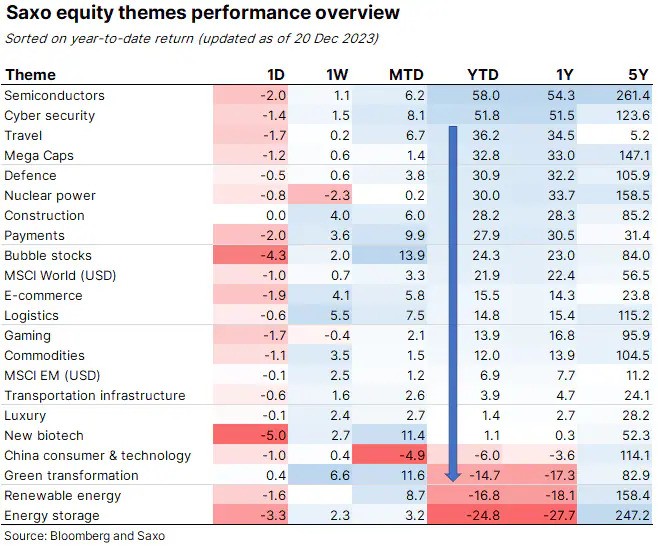This screenshot has height=546, width=658.
Task: Select the Energy storage row label
Action: 52,516
